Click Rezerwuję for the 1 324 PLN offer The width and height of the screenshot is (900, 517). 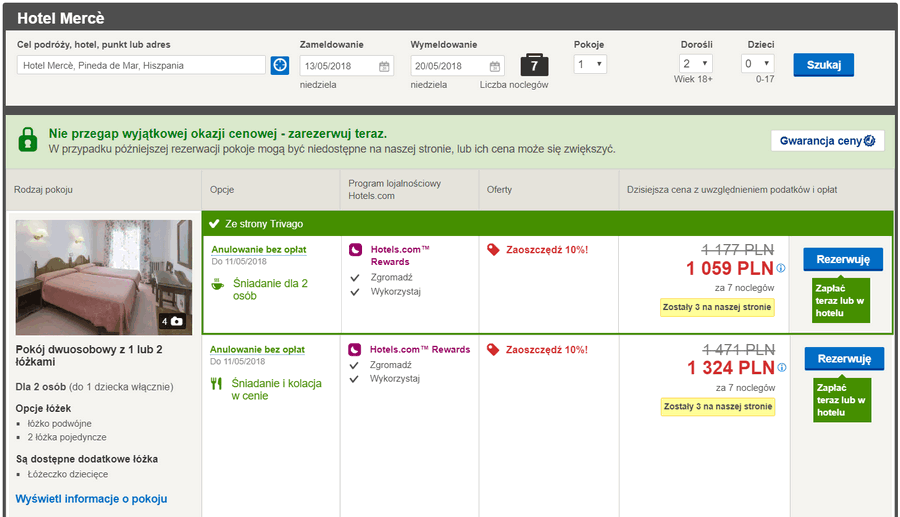click(x=844, y=359)
